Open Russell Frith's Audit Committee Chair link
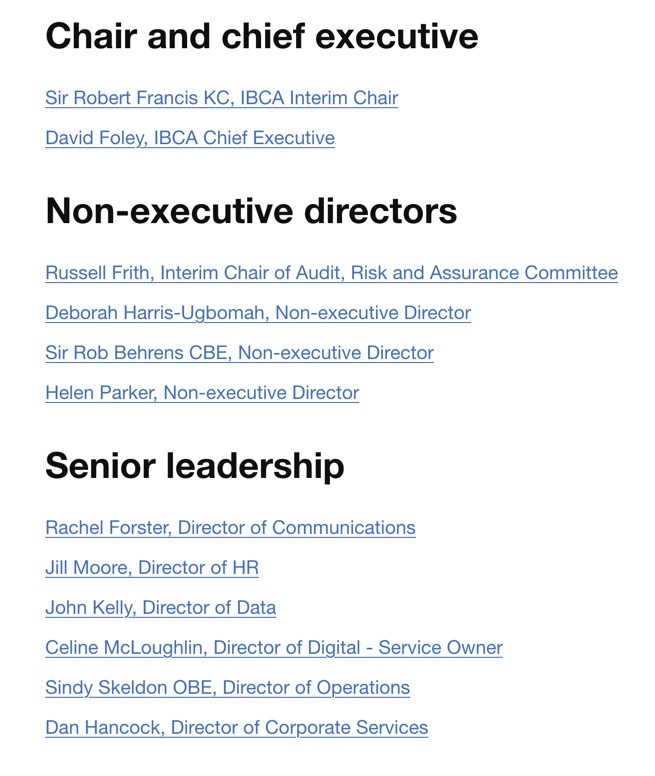The width and height of the screenshot is (655, 776). pos(331,273)
